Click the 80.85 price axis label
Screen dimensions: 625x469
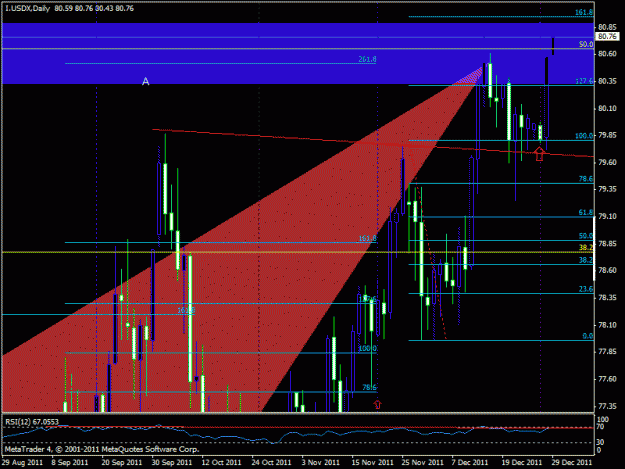[x=607, y=27]
